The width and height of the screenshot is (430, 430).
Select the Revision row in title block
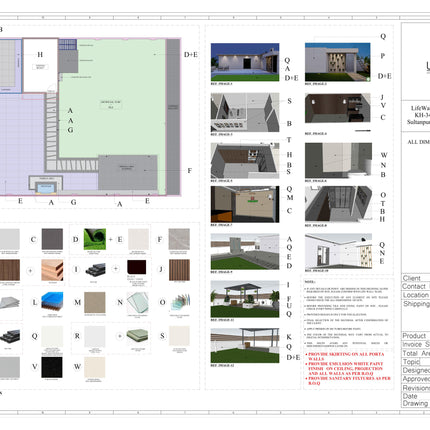click(416, 388)
